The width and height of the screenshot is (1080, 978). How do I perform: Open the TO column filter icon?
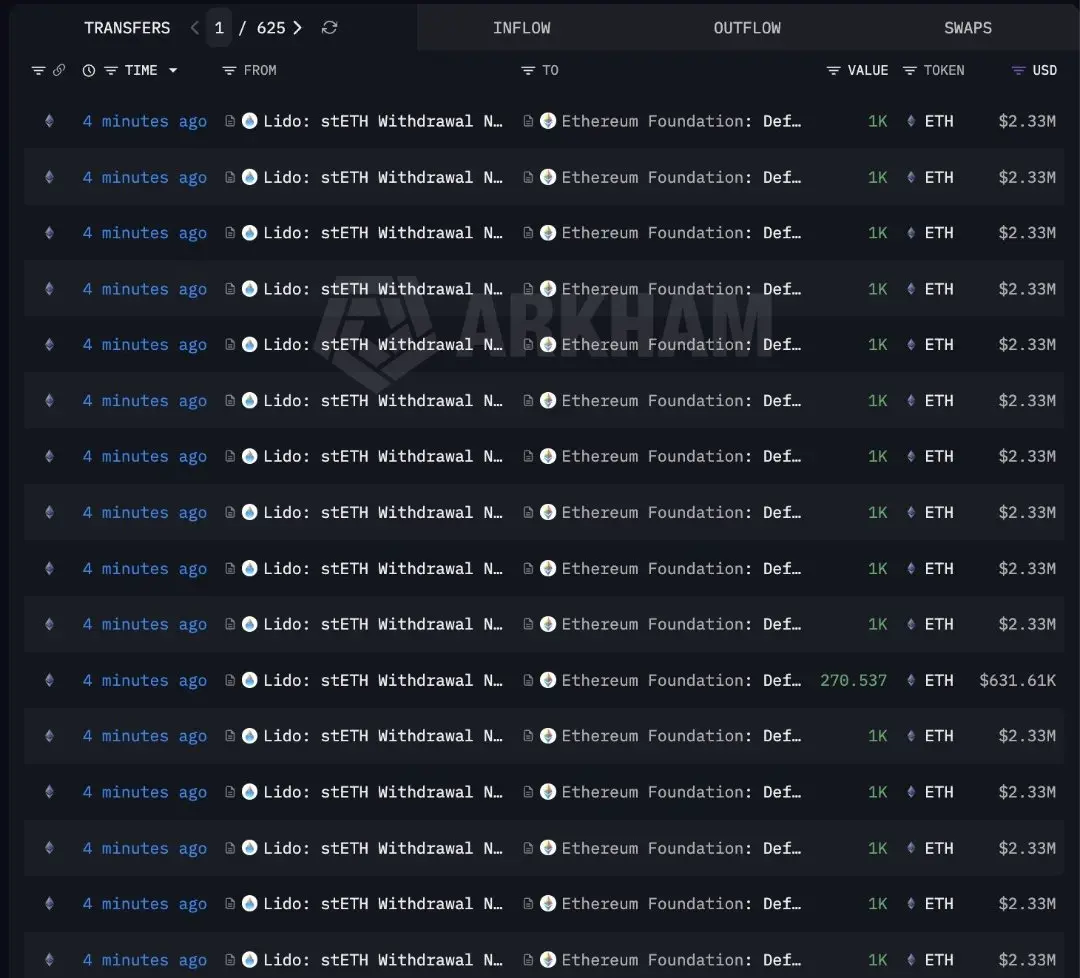pyautogui.click(x=528, y=70)
